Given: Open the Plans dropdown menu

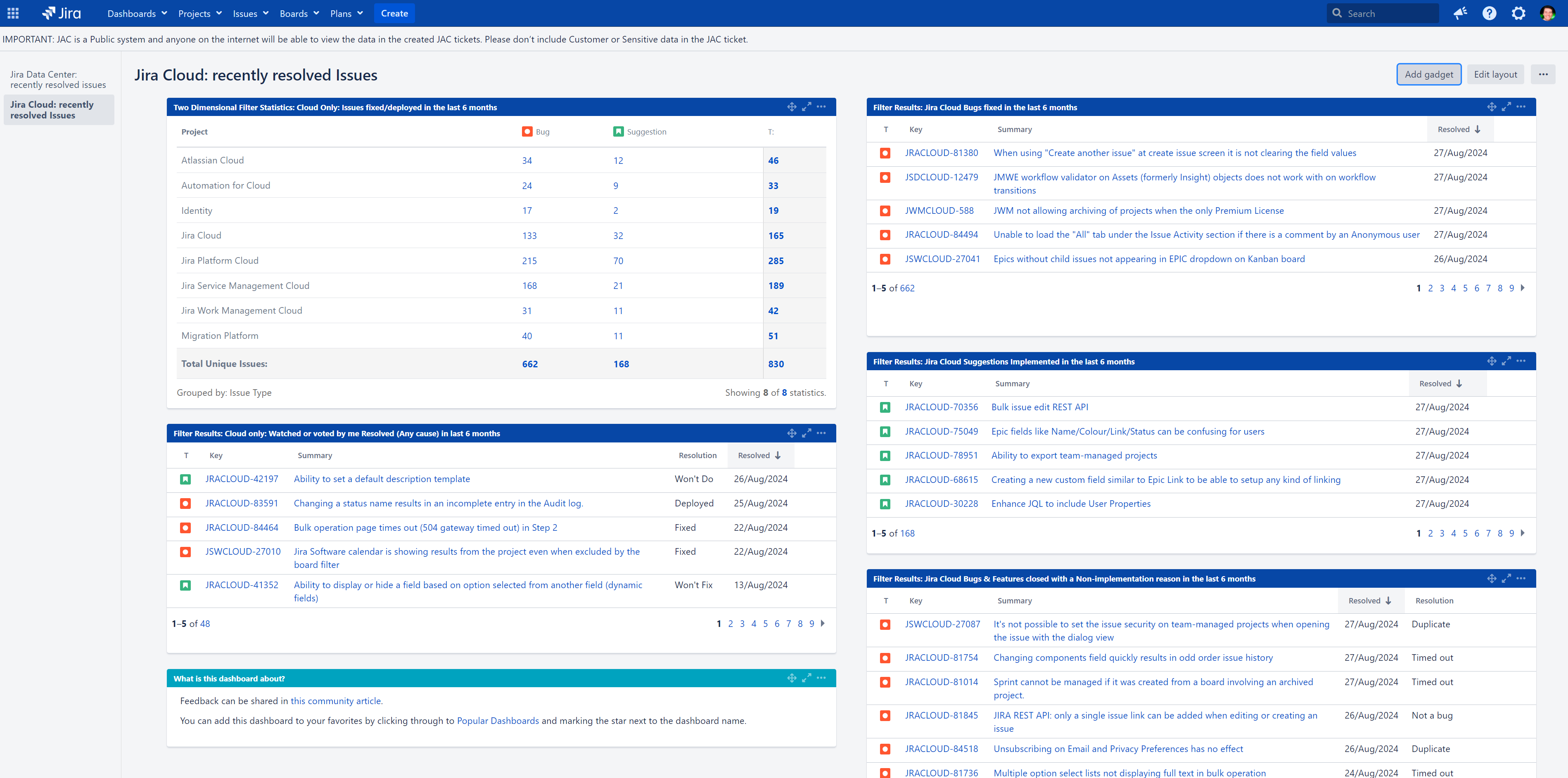Looking at the screenshot, I should [x=346, y=13].
